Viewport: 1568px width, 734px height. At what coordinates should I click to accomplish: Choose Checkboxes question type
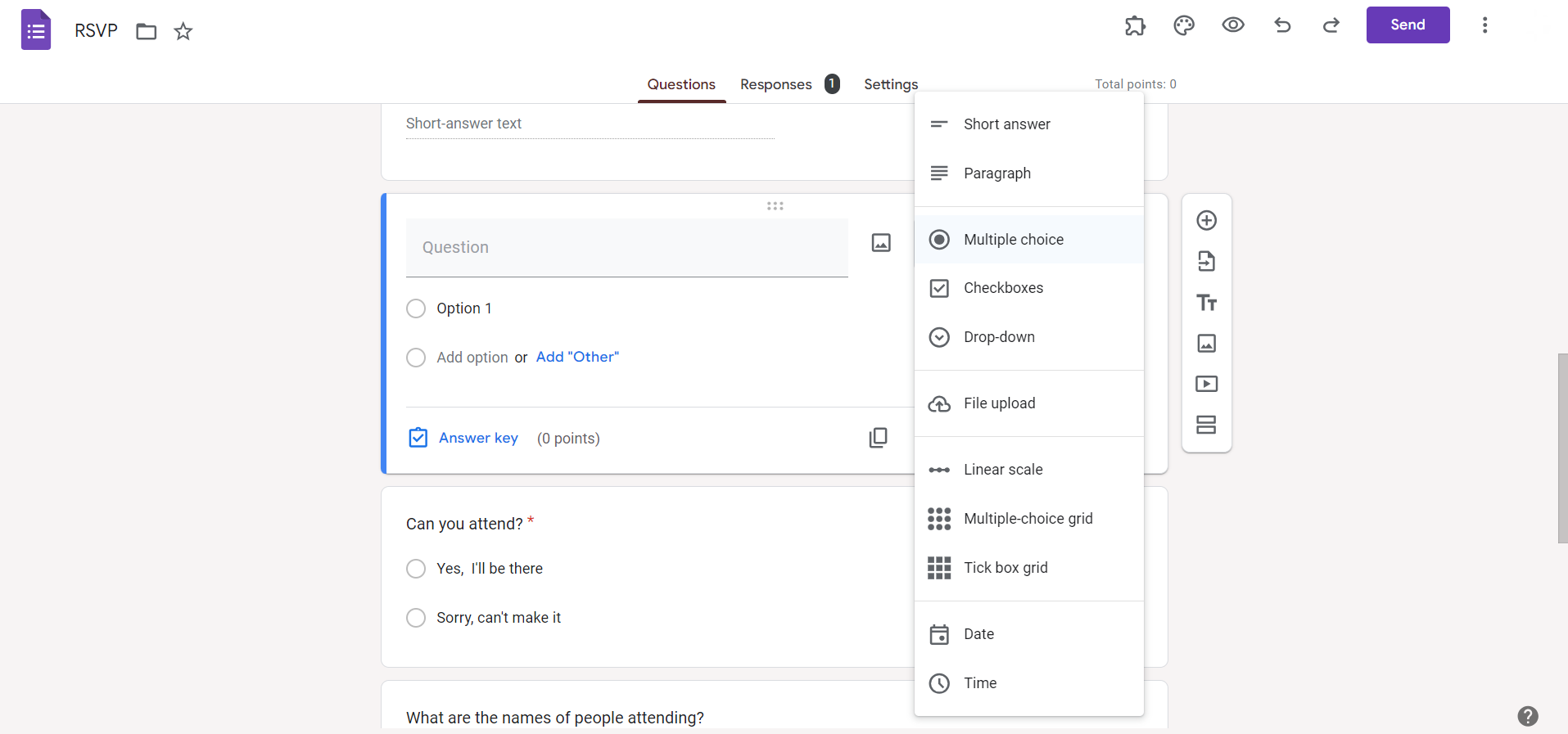1003,288
